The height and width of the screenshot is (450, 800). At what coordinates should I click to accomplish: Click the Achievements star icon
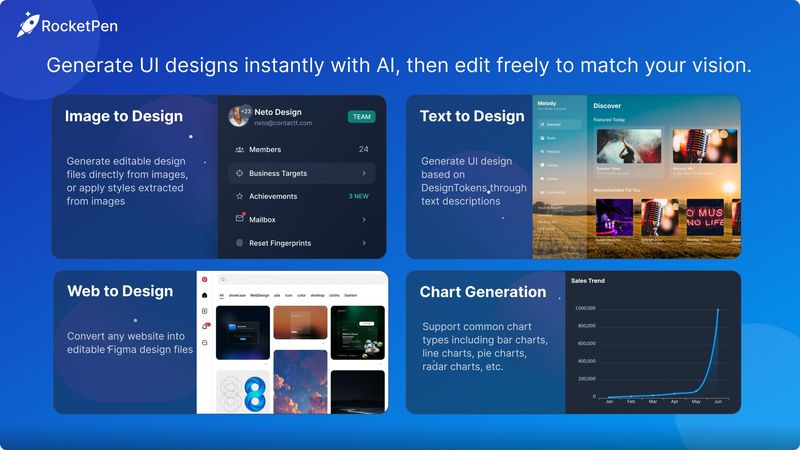(x=239, y=196)
